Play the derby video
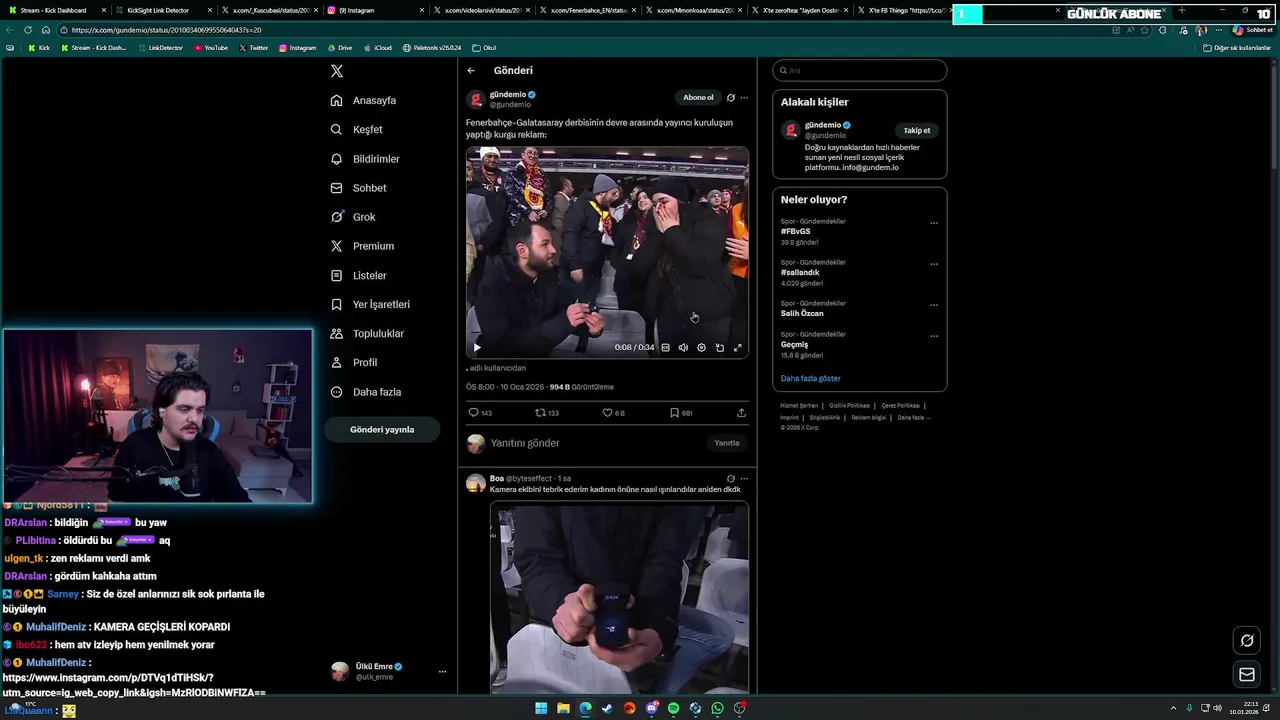 [x=477, y=347]
